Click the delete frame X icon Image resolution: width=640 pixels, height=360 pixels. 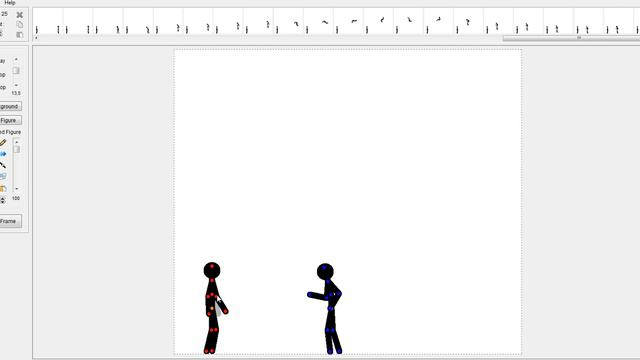20,15
